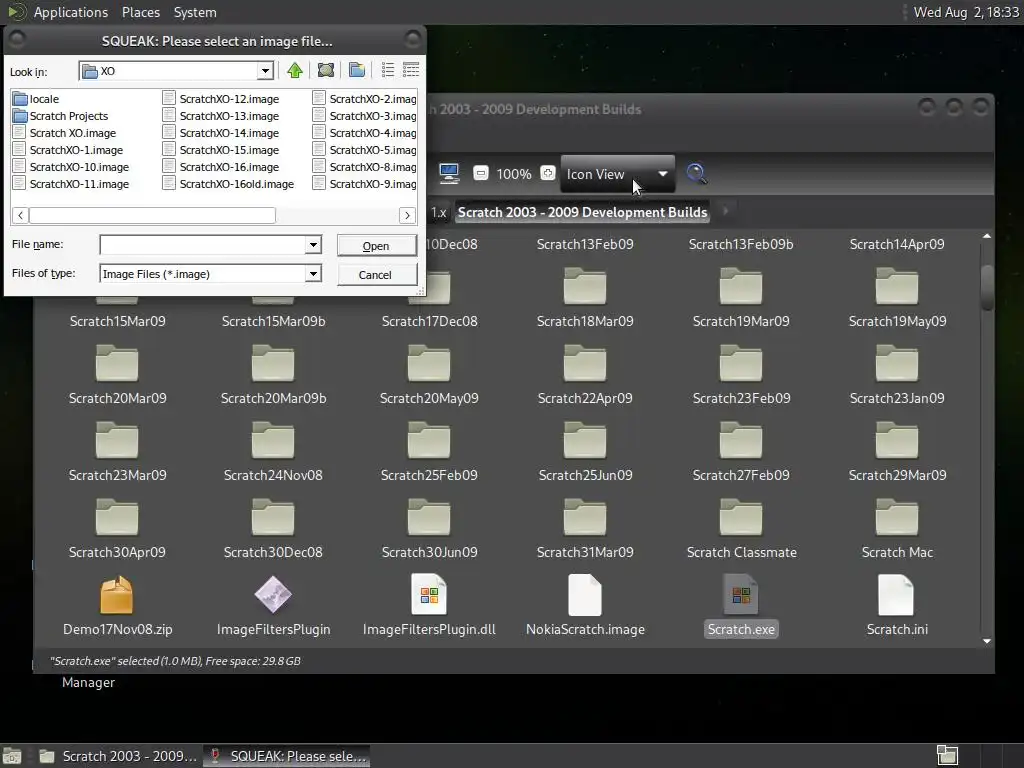
Task: Click the 100% zoom level label
Action: 514,174
